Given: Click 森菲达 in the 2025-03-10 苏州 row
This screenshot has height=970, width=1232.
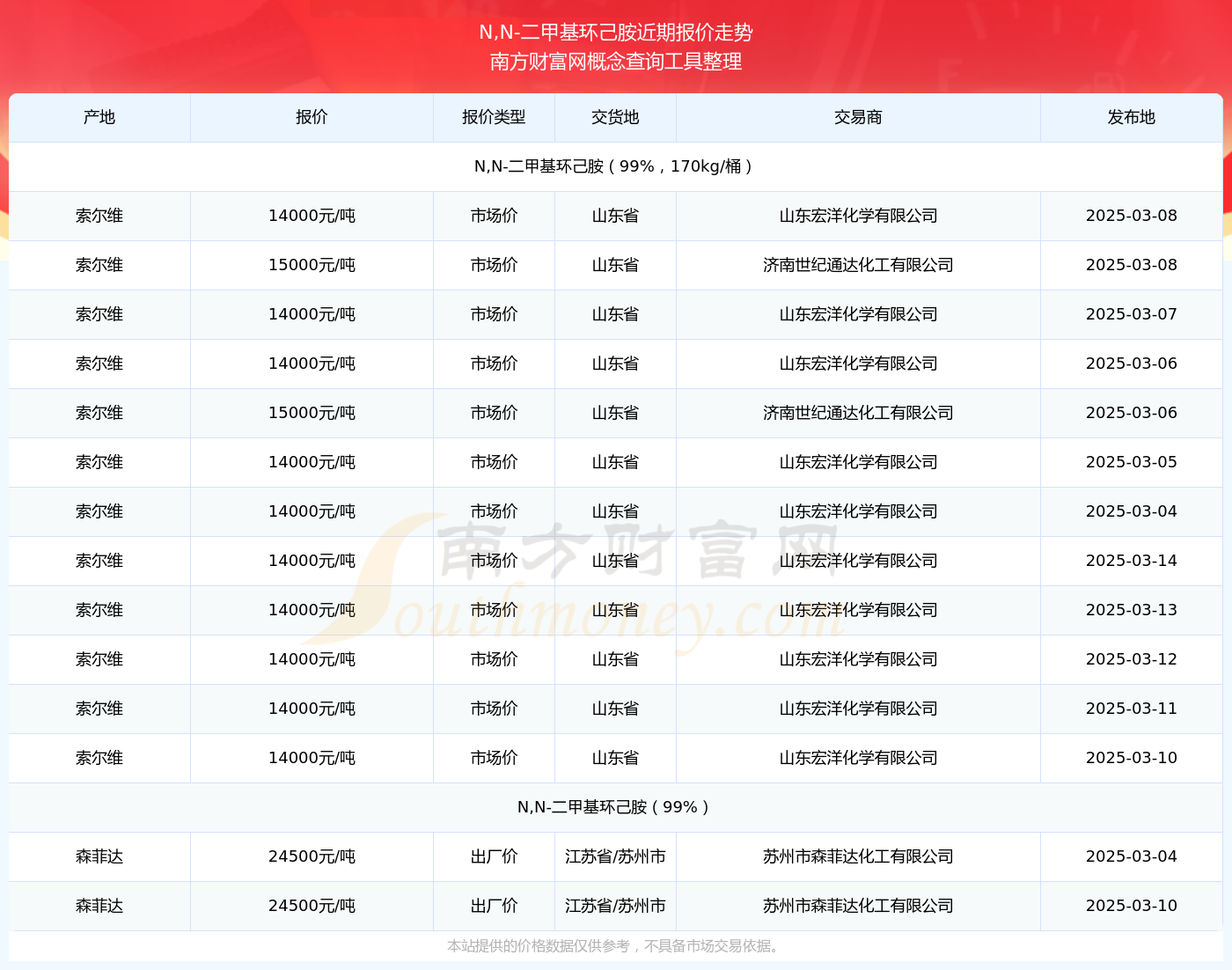Looking at the screenshot, I should tap(99, 906).
